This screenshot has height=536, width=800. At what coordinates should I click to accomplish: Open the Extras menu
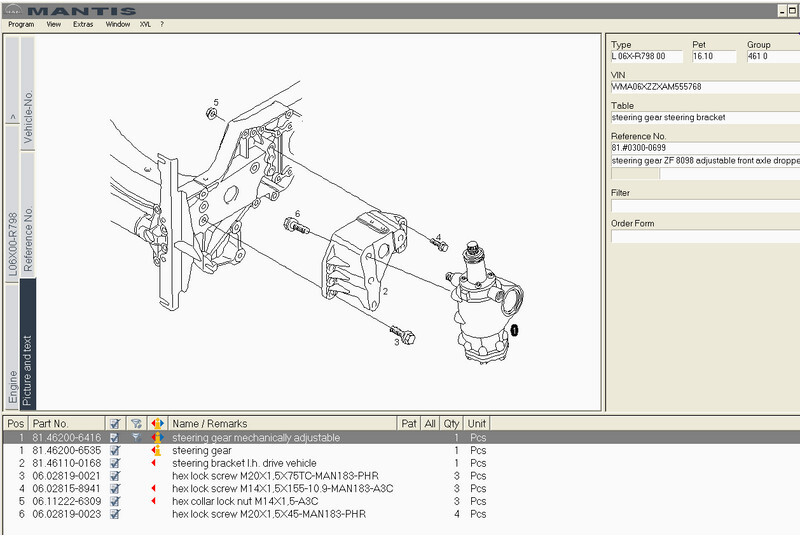(x=83, y=24)
